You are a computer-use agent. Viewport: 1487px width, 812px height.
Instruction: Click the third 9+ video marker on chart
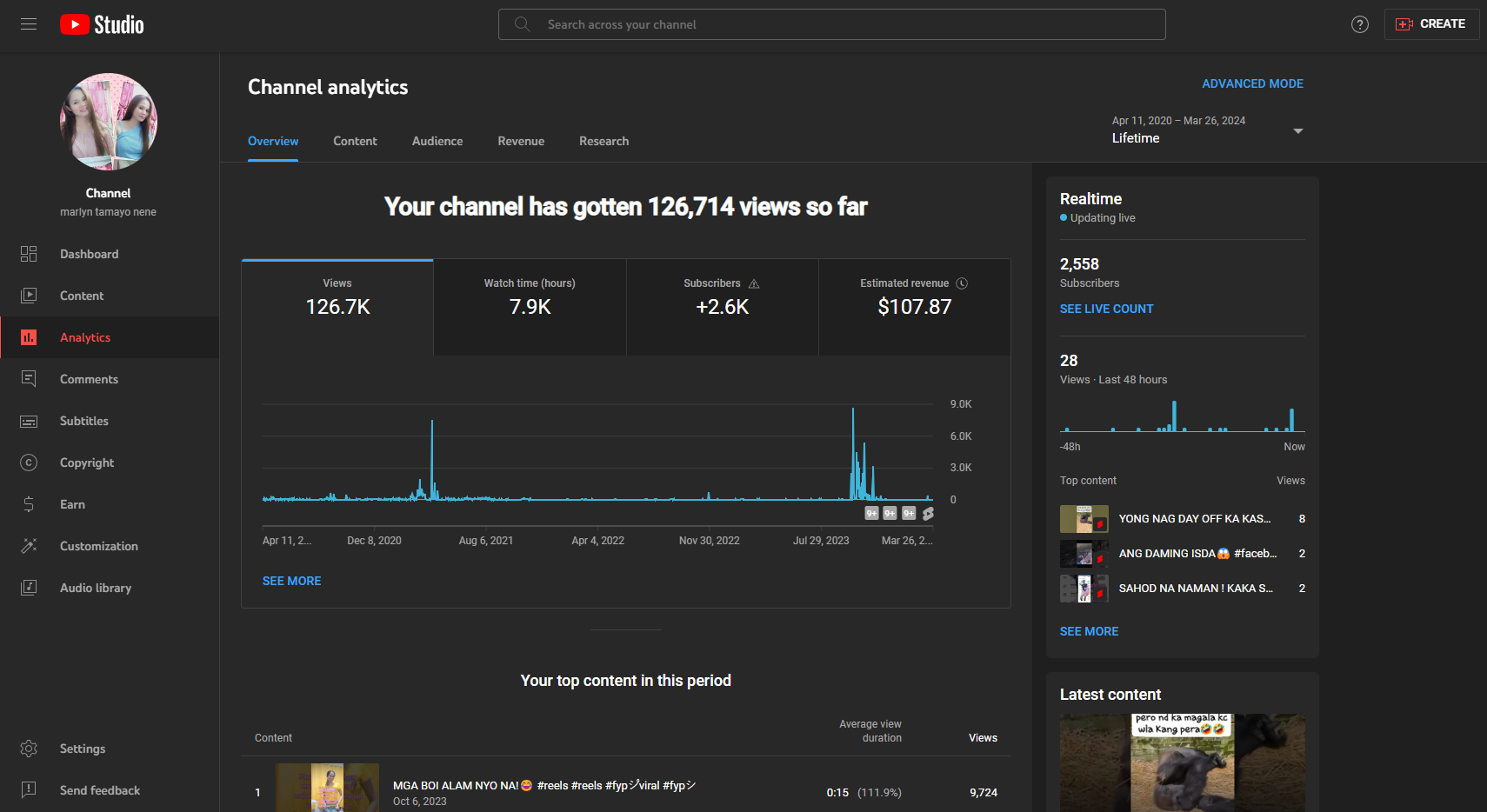coord(909,513)
